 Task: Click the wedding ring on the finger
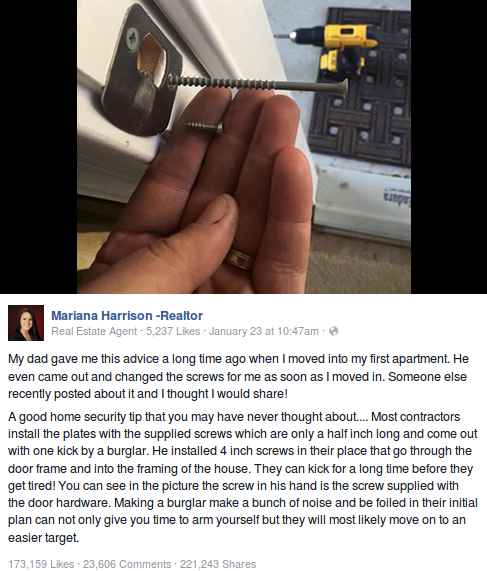pos(240,258)
